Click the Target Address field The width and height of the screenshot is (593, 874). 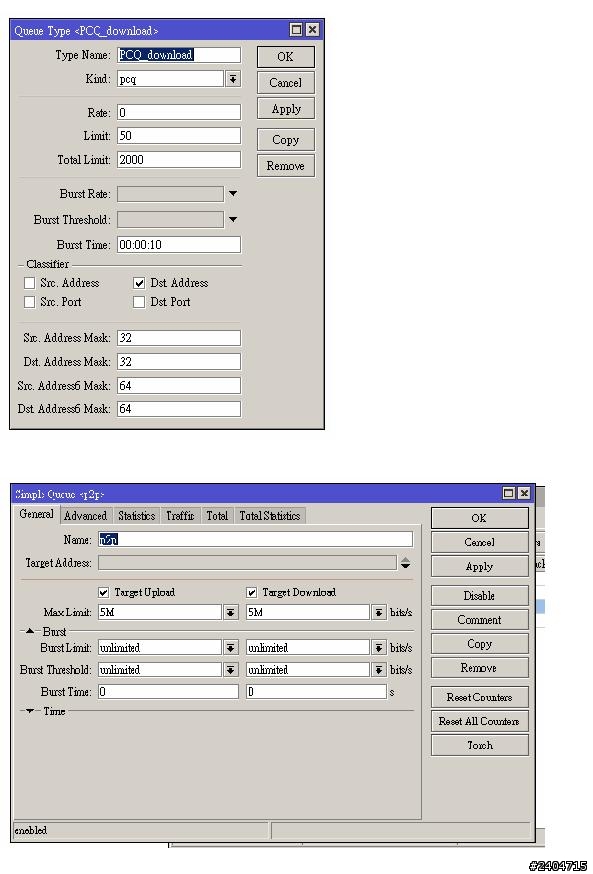tap(247, 563)
